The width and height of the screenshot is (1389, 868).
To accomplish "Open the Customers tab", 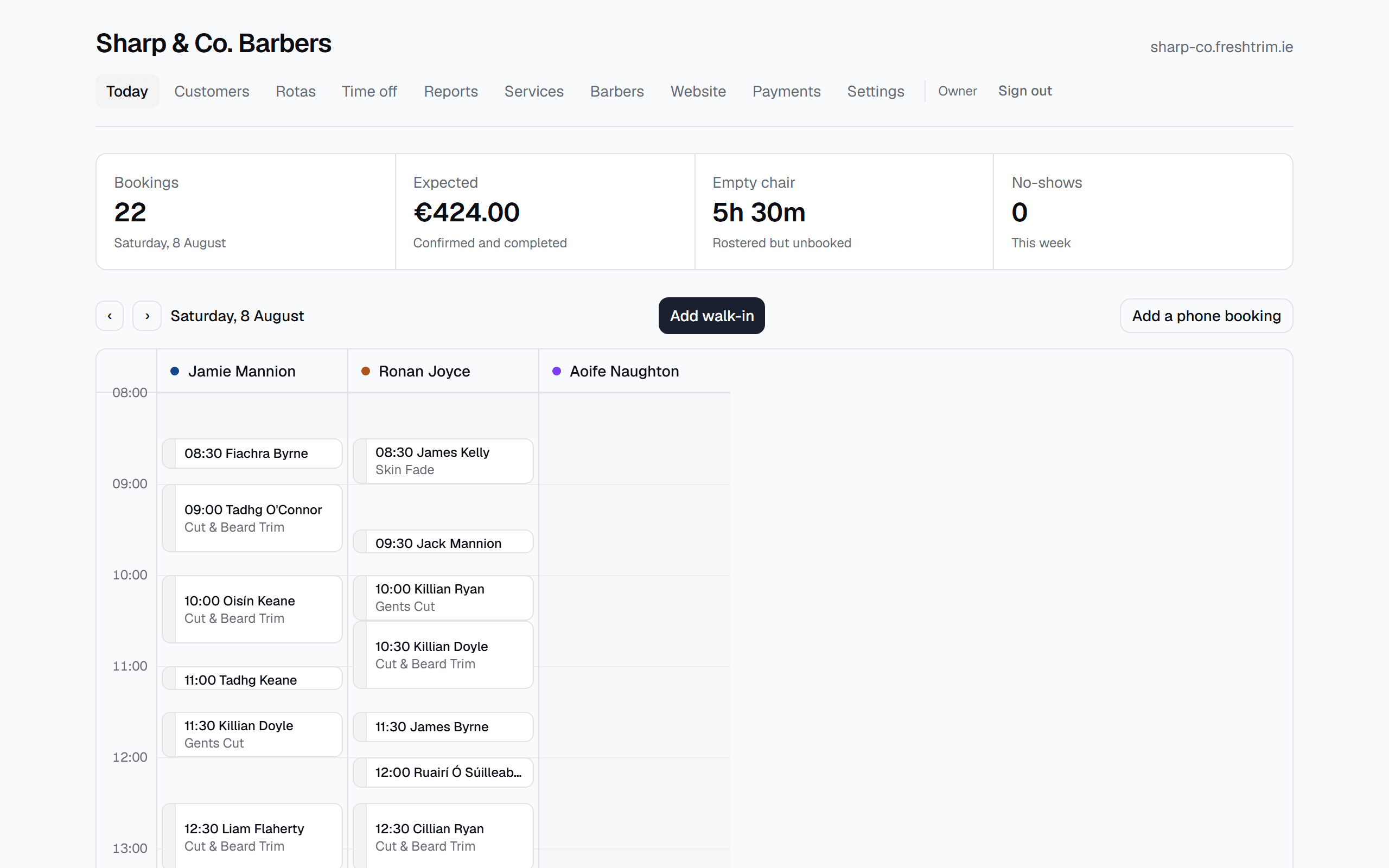I will pos(211,91).
